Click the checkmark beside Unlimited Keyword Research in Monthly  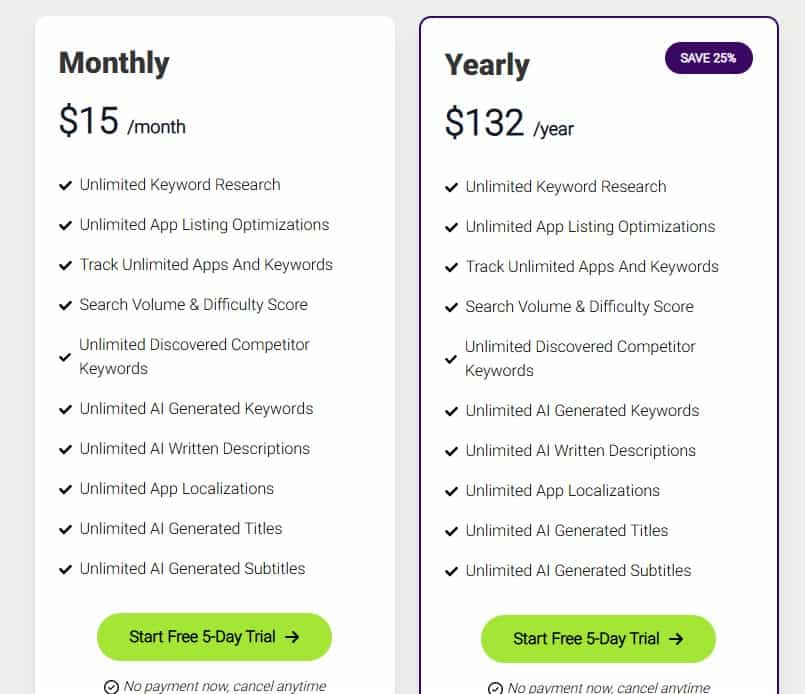point(66,185)
